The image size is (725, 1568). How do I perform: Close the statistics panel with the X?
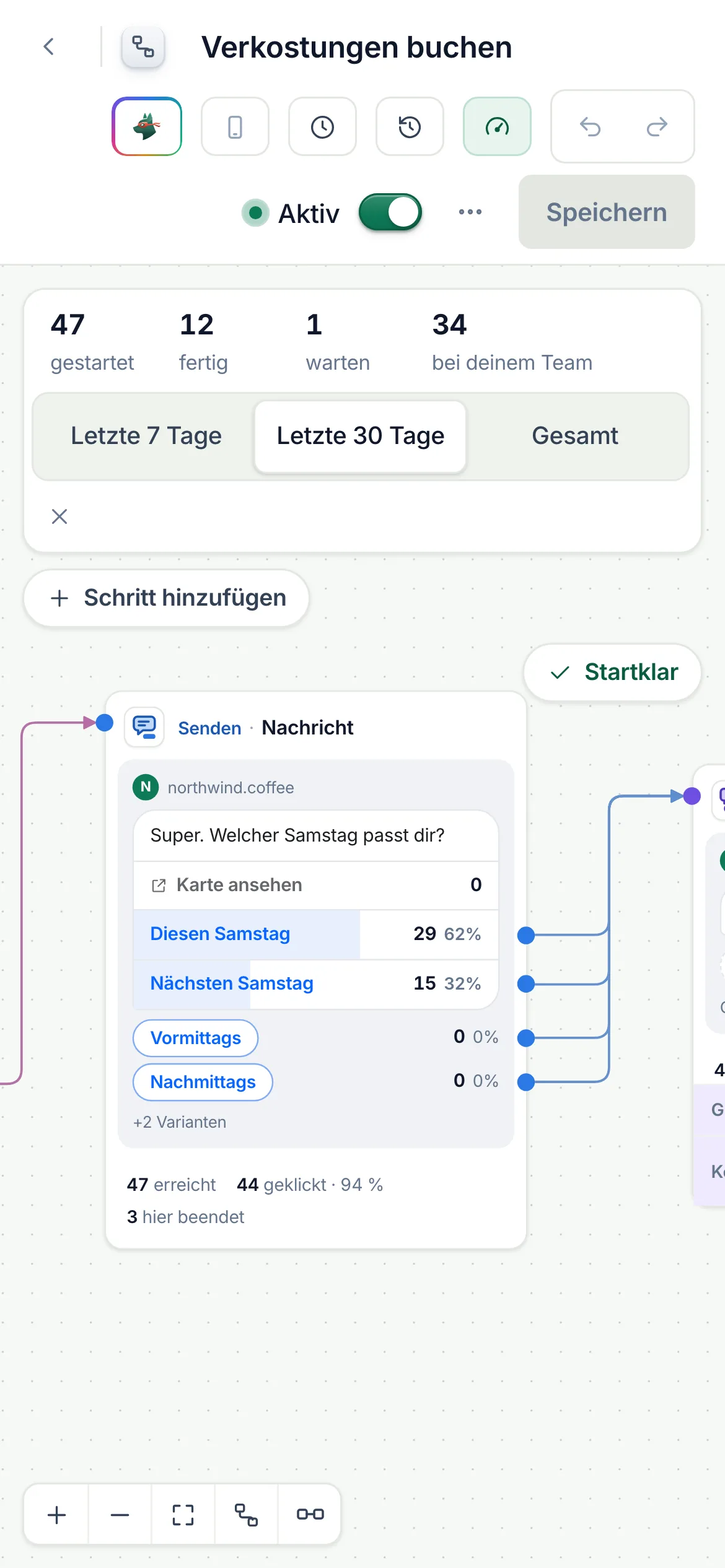point(59,516)
